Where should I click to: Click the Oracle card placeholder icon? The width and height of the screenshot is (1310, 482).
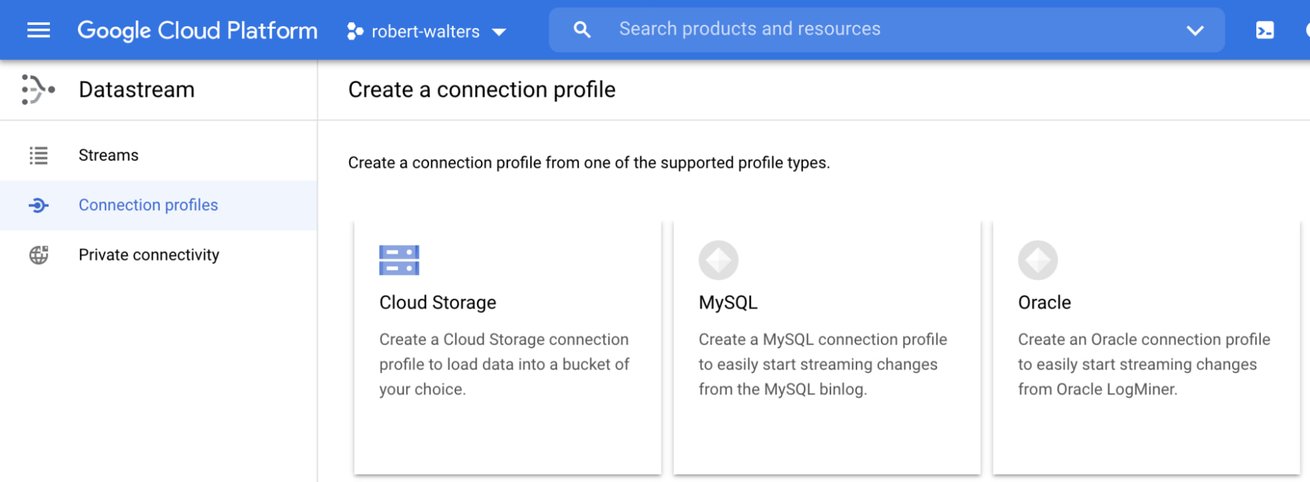tap(1037, 260)
